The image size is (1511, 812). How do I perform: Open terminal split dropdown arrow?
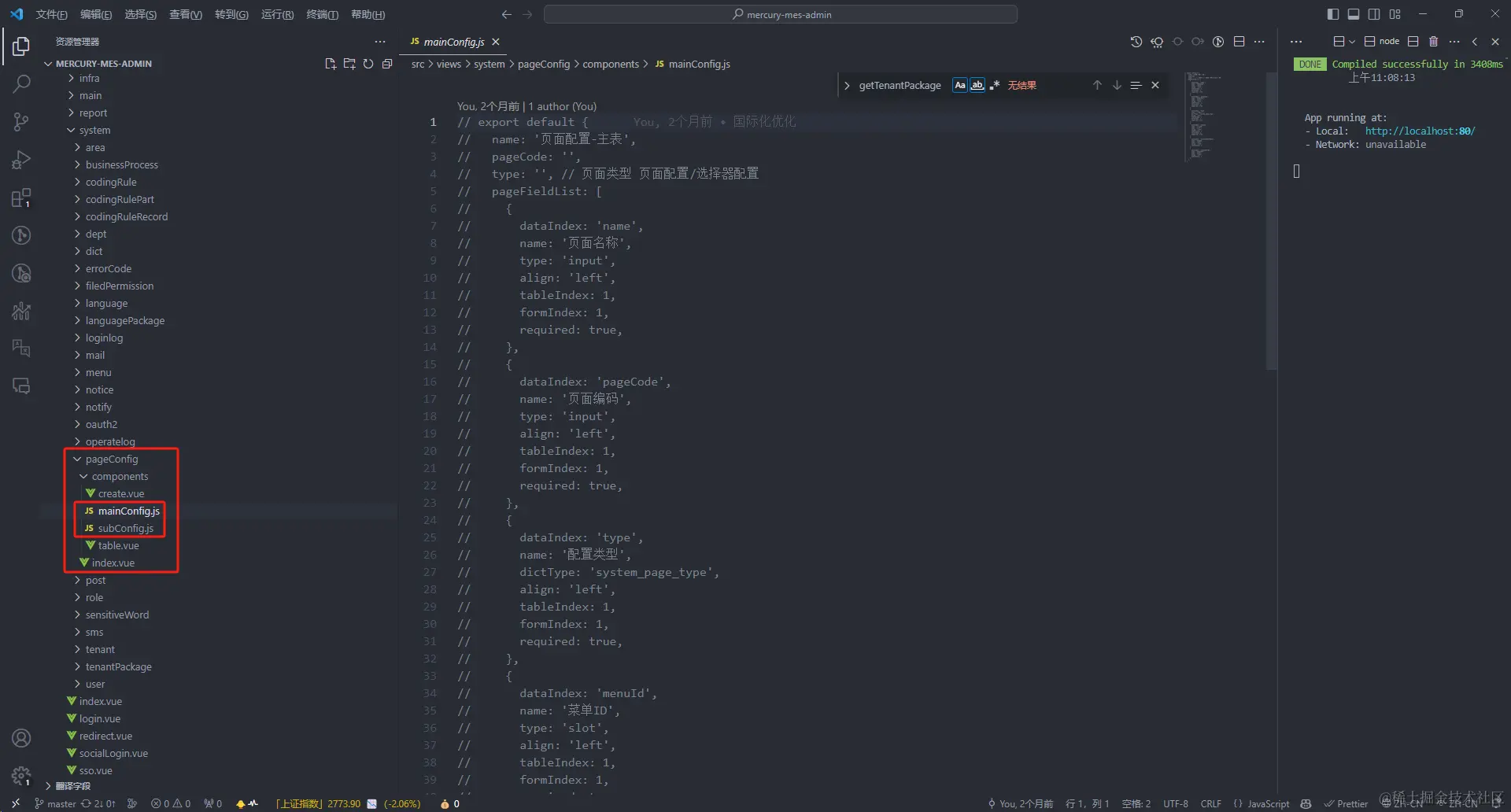pos(1352,42)
